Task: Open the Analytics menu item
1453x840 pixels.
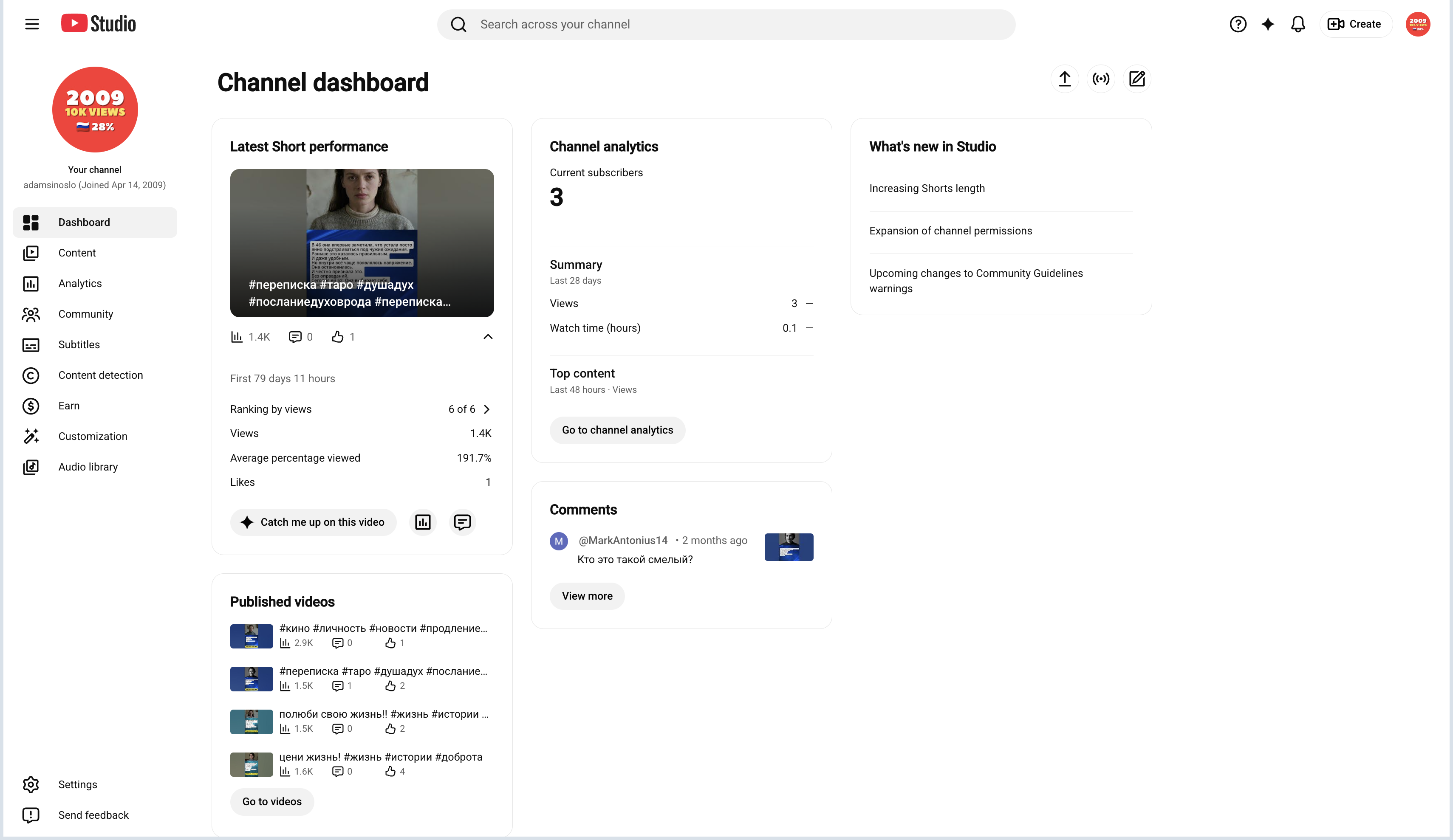Action: [95, 284]
